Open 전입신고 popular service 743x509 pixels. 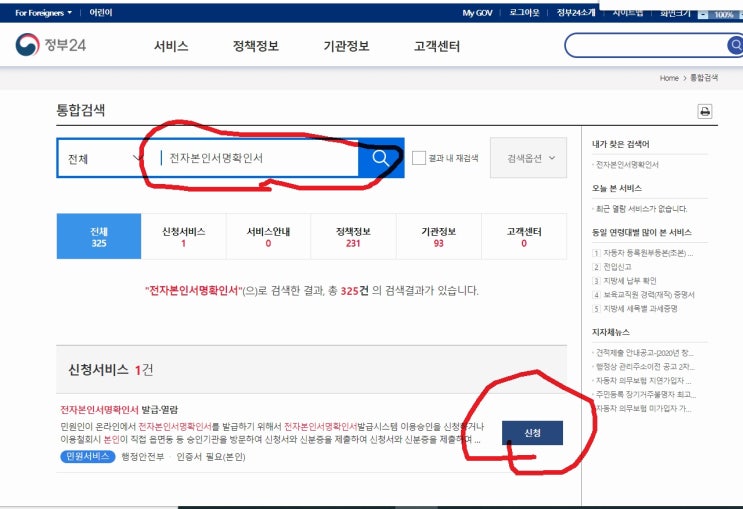click(x=617, y=267)
